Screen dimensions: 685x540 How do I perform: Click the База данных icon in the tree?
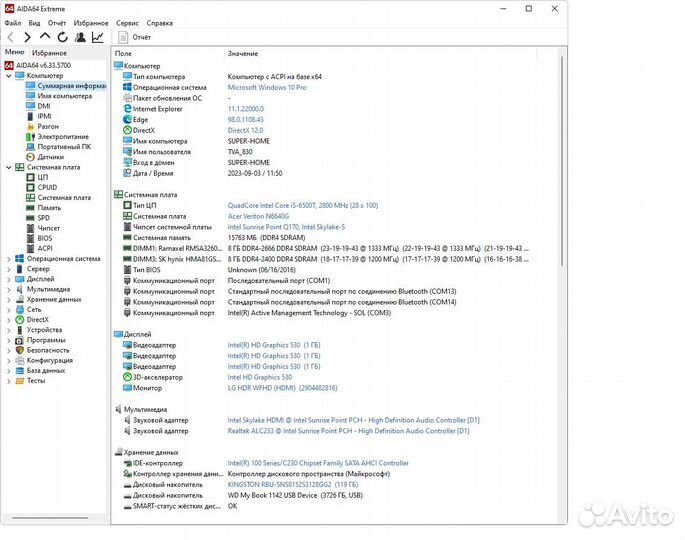coord(20,371)
